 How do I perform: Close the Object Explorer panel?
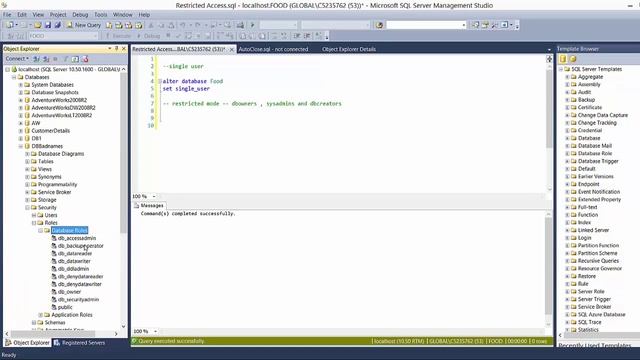pyautogui.click(x=124, y=49)
